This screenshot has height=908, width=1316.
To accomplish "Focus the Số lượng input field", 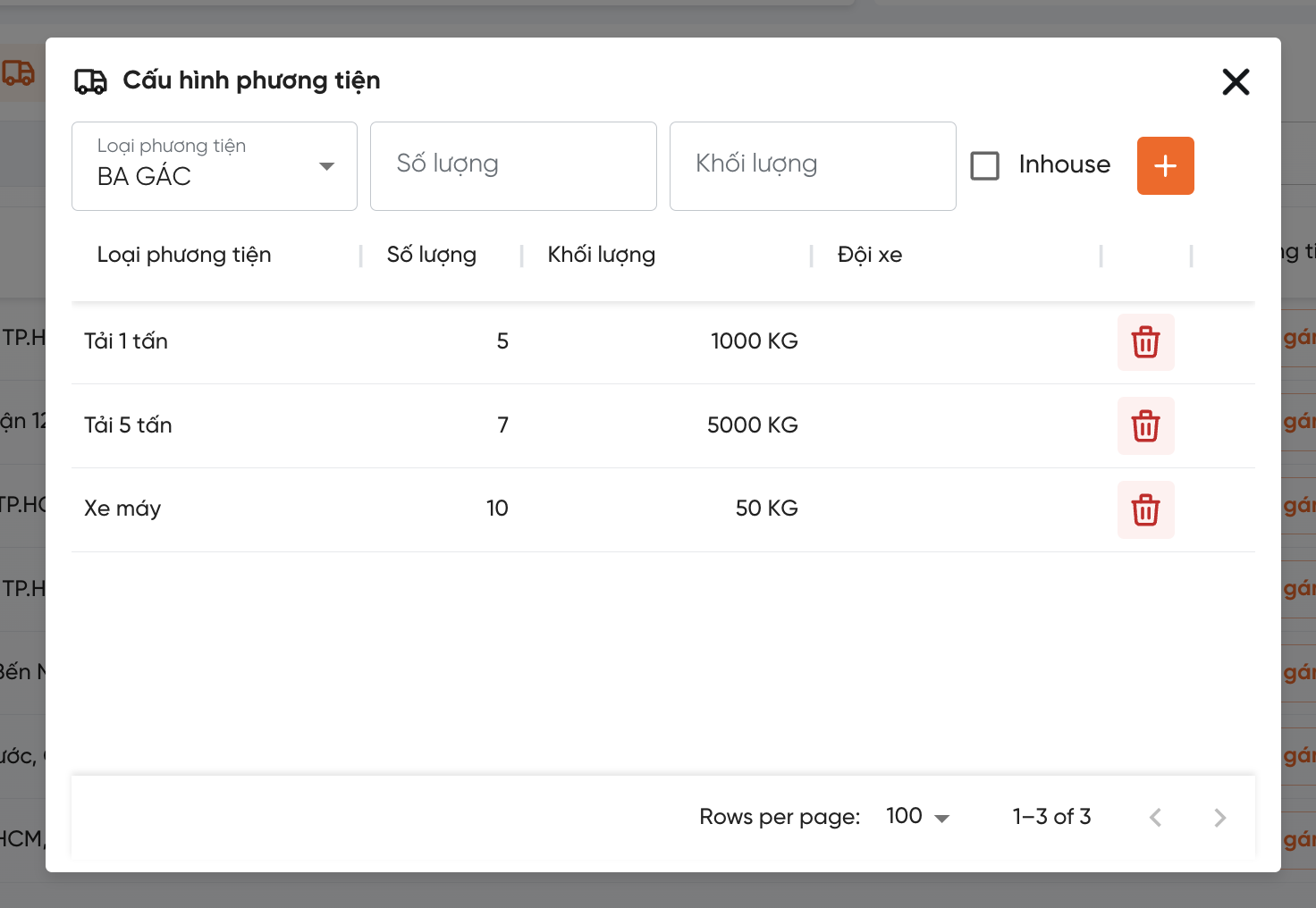I will [513, 166].
